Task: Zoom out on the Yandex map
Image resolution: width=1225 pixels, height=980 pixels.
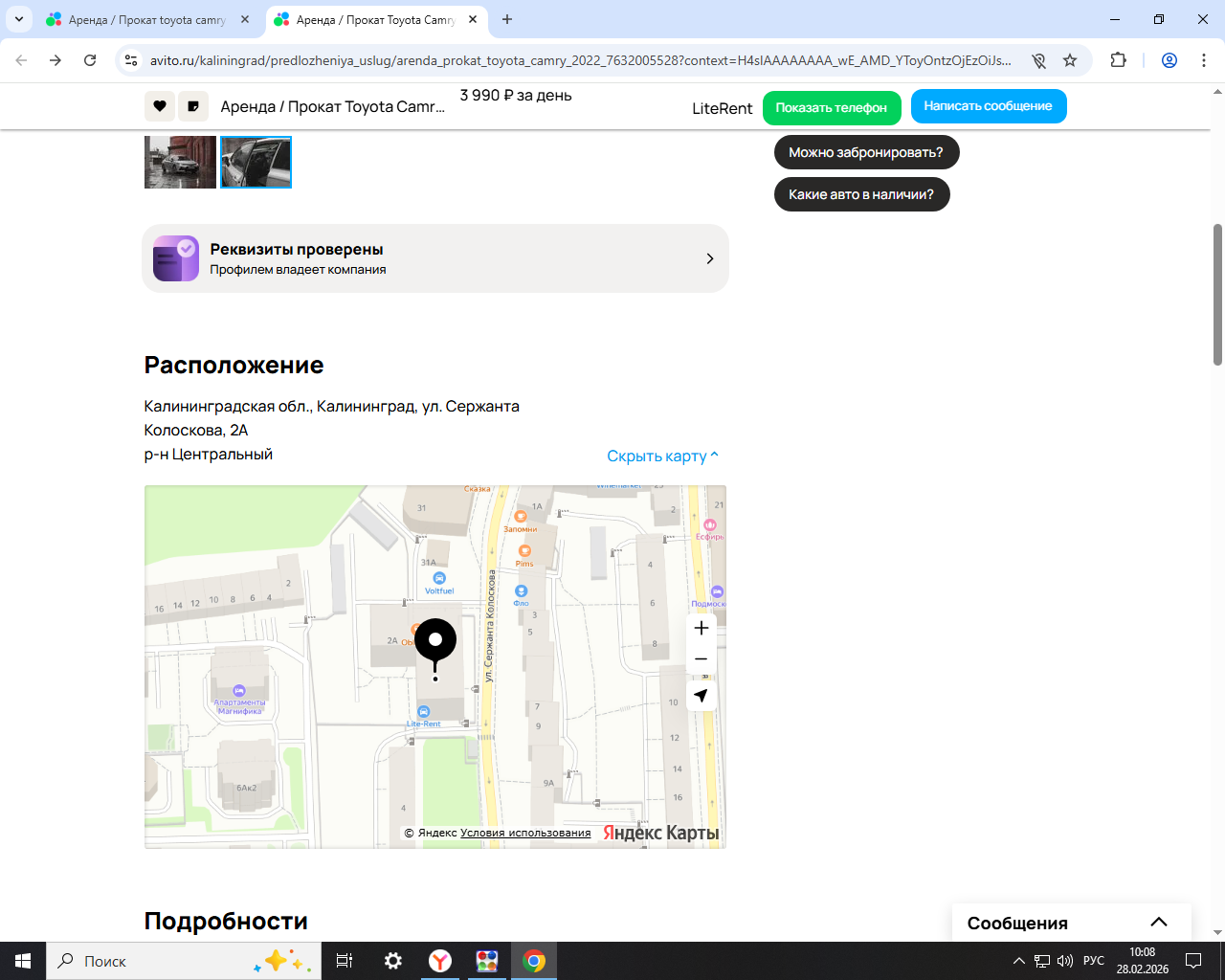Action: point(702,659)
